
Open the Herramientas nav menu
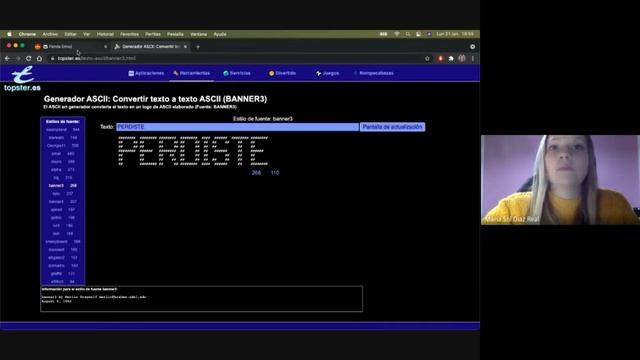click(191, 73)
